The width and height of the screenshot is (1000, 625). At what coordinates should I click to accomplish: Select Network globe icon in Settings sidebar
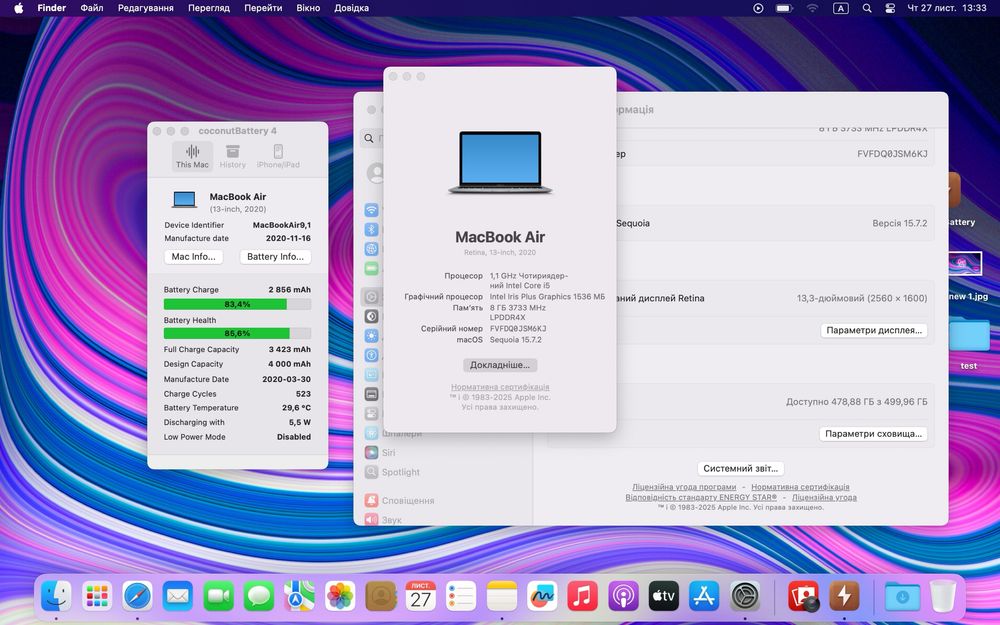pos(372,249)
